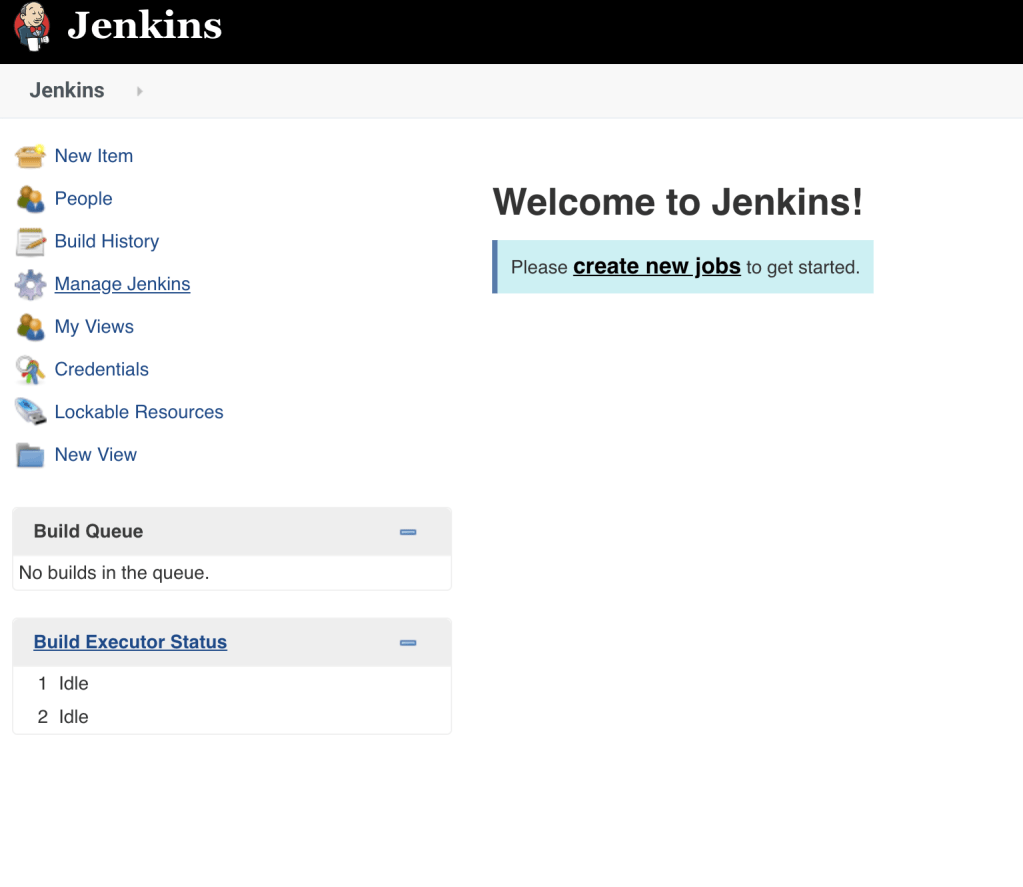
Task: Collapse the Build Queue panel
Action: 407,531
